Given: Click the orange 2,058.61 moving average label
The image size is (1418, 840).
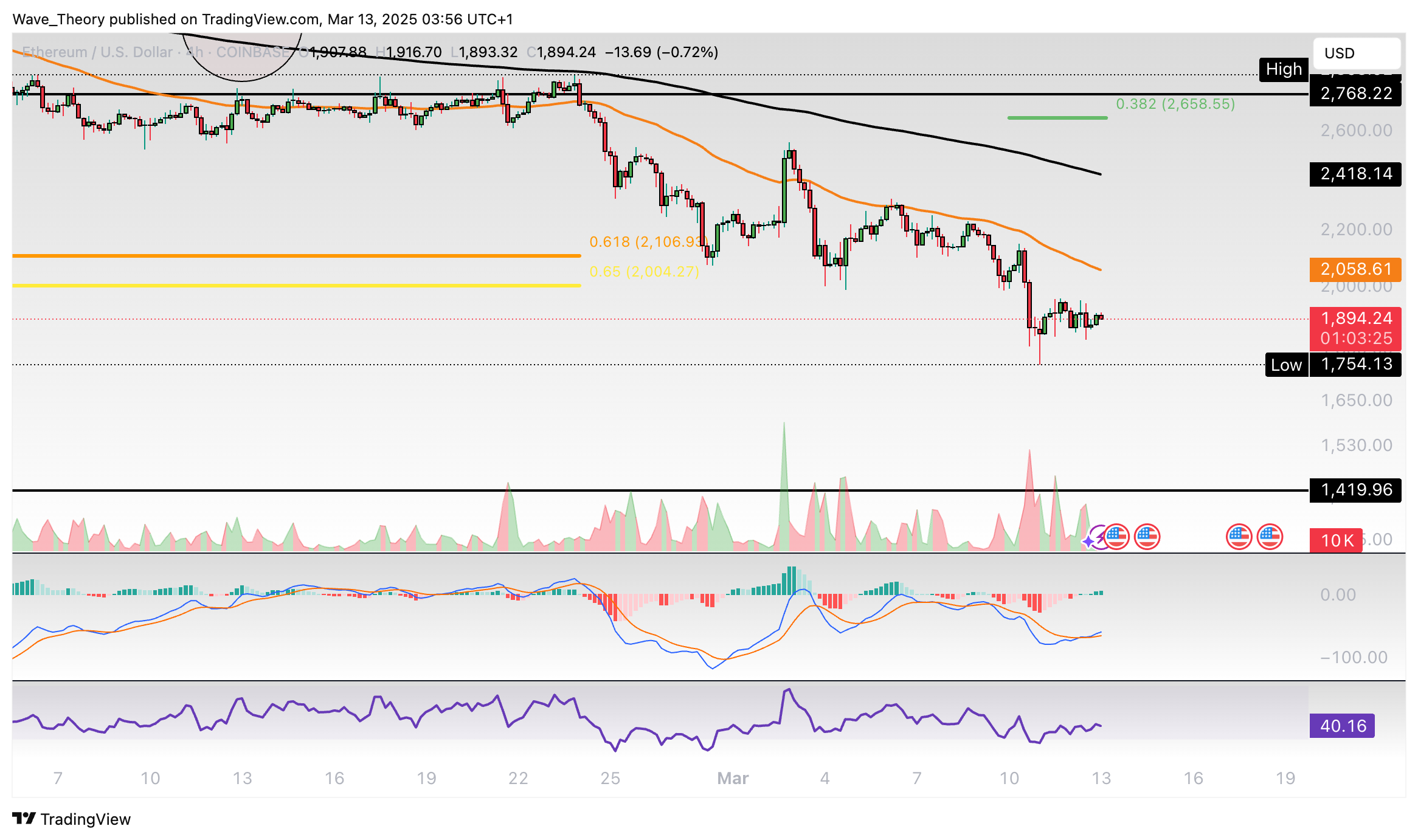Looking at the screenshot, I should tap(1355, 269).
